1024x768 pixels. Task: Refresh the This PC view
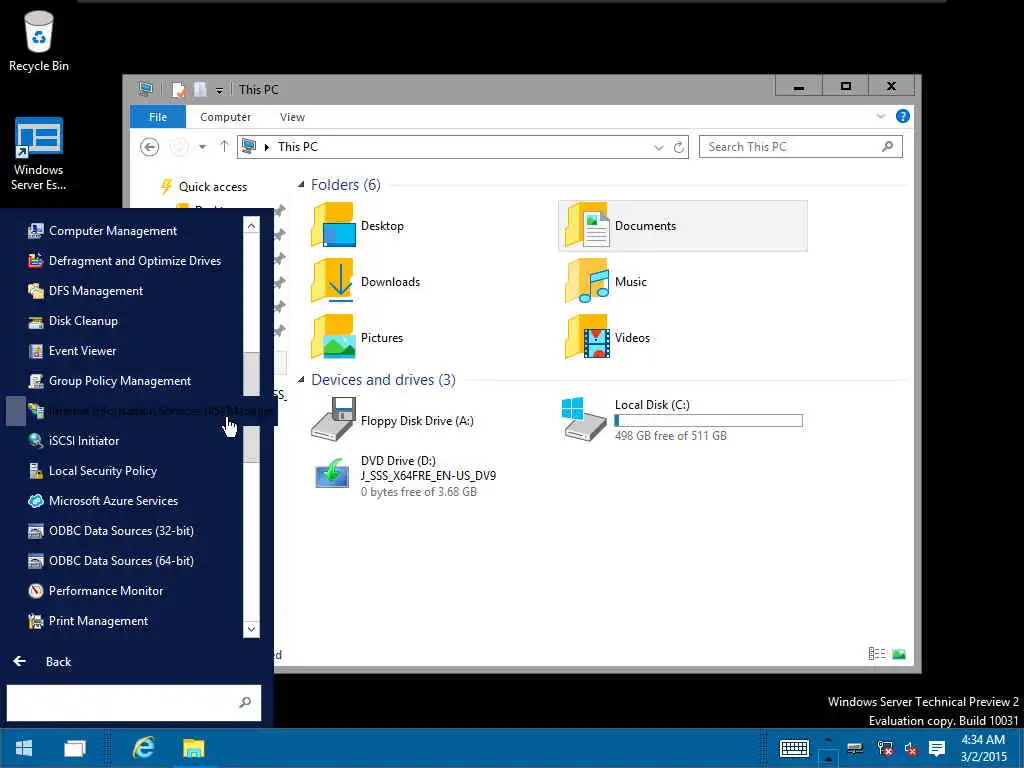click(x=679, y=148)
